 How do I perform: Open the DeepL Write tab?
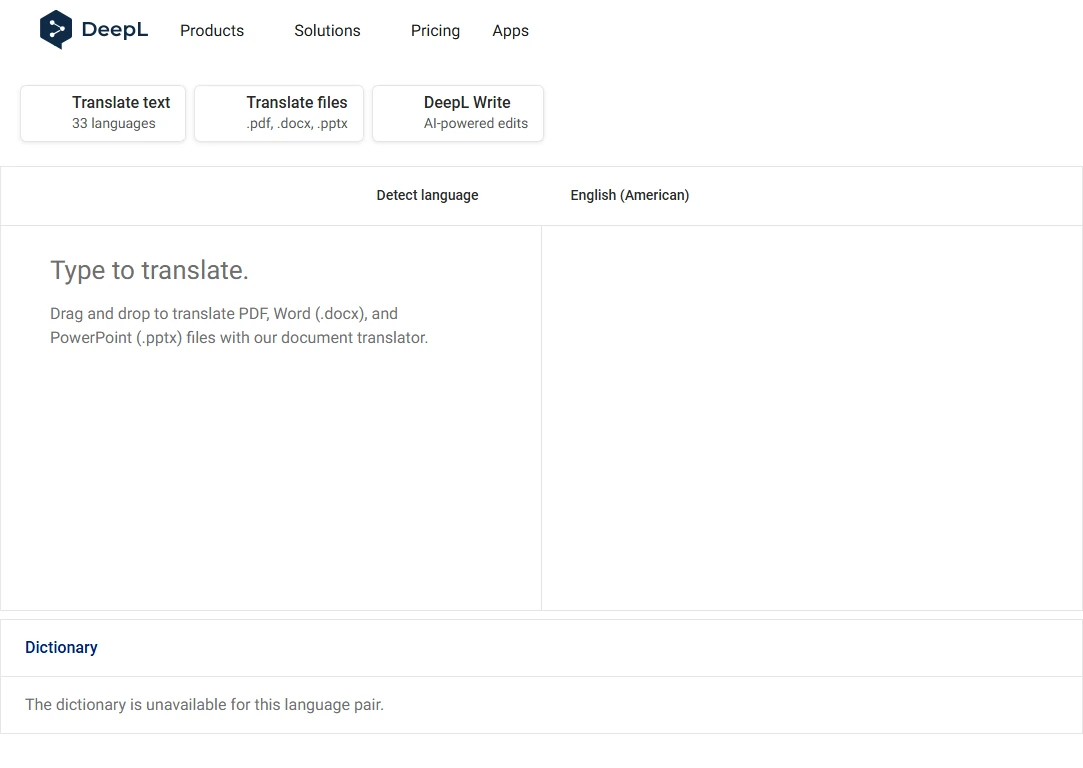[x=458, y=113]
